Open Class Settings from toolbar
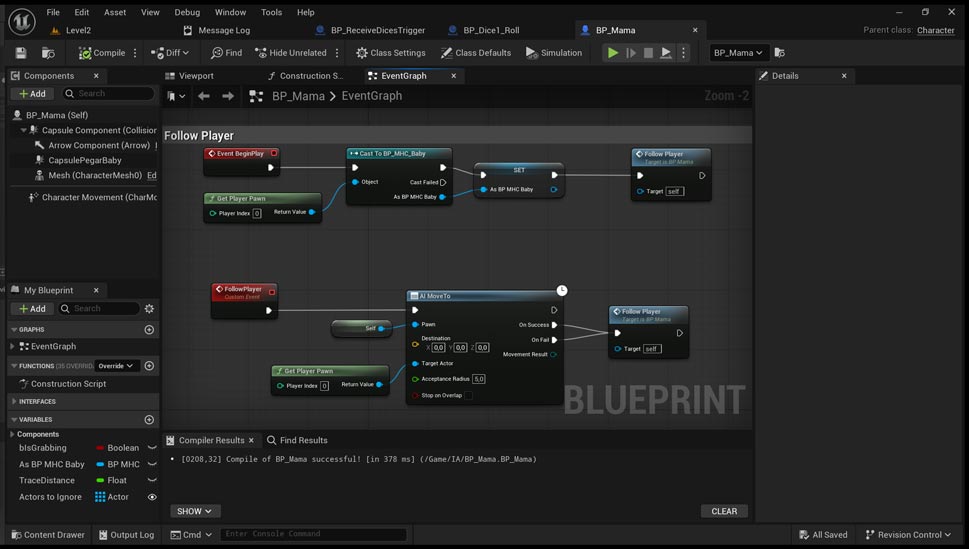Viewport: 969px width, 549px height. coord(391,53)
